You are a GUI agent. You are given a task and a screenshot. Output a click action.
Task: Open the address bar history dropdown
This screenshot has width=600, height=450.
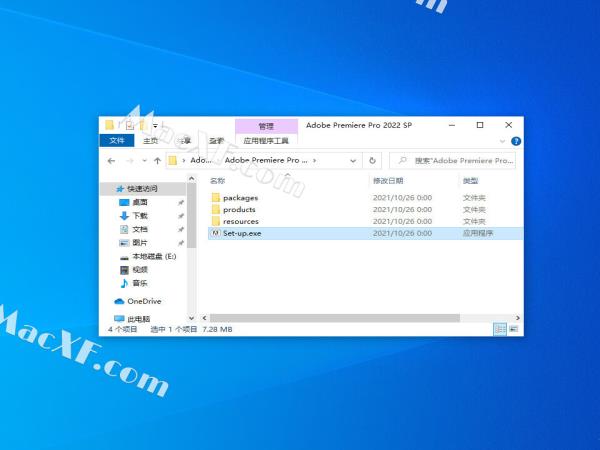pyautogui.click(x=353, y=161)
